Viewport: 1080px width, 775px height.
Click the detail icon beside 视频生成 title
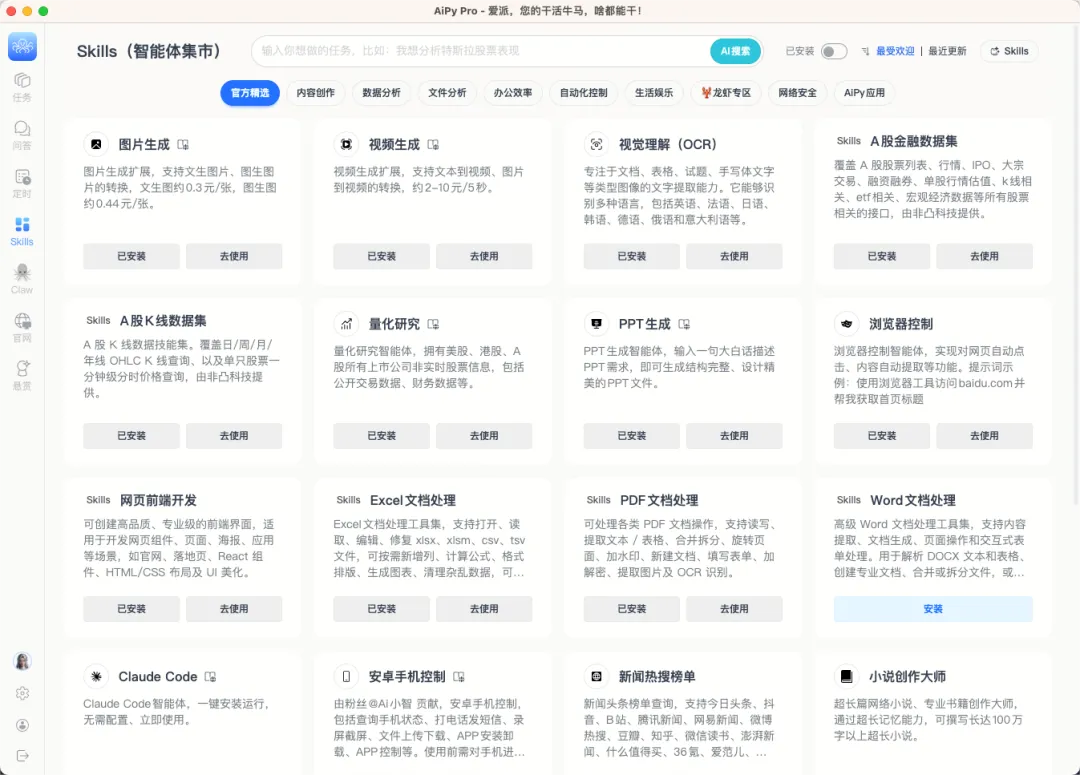pos(433,145)
